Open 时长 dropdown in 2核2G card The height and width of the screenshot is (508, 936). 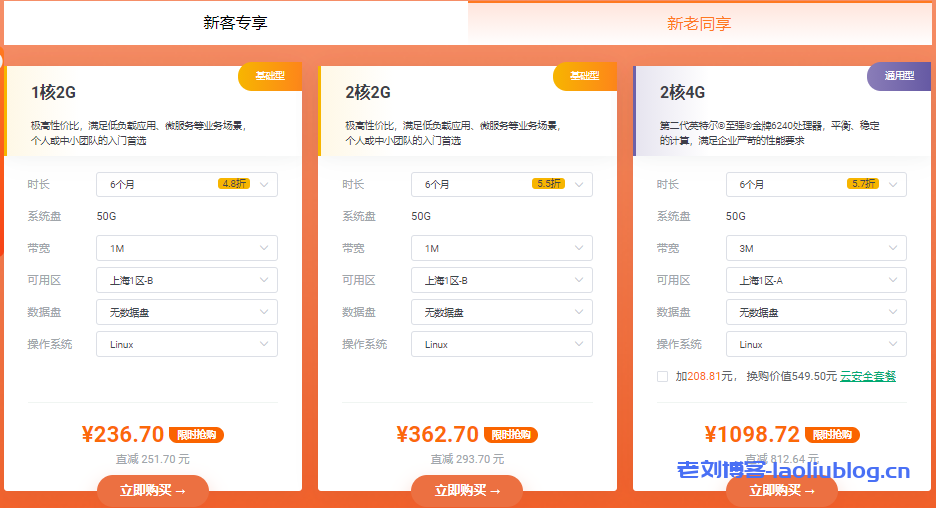501,184
